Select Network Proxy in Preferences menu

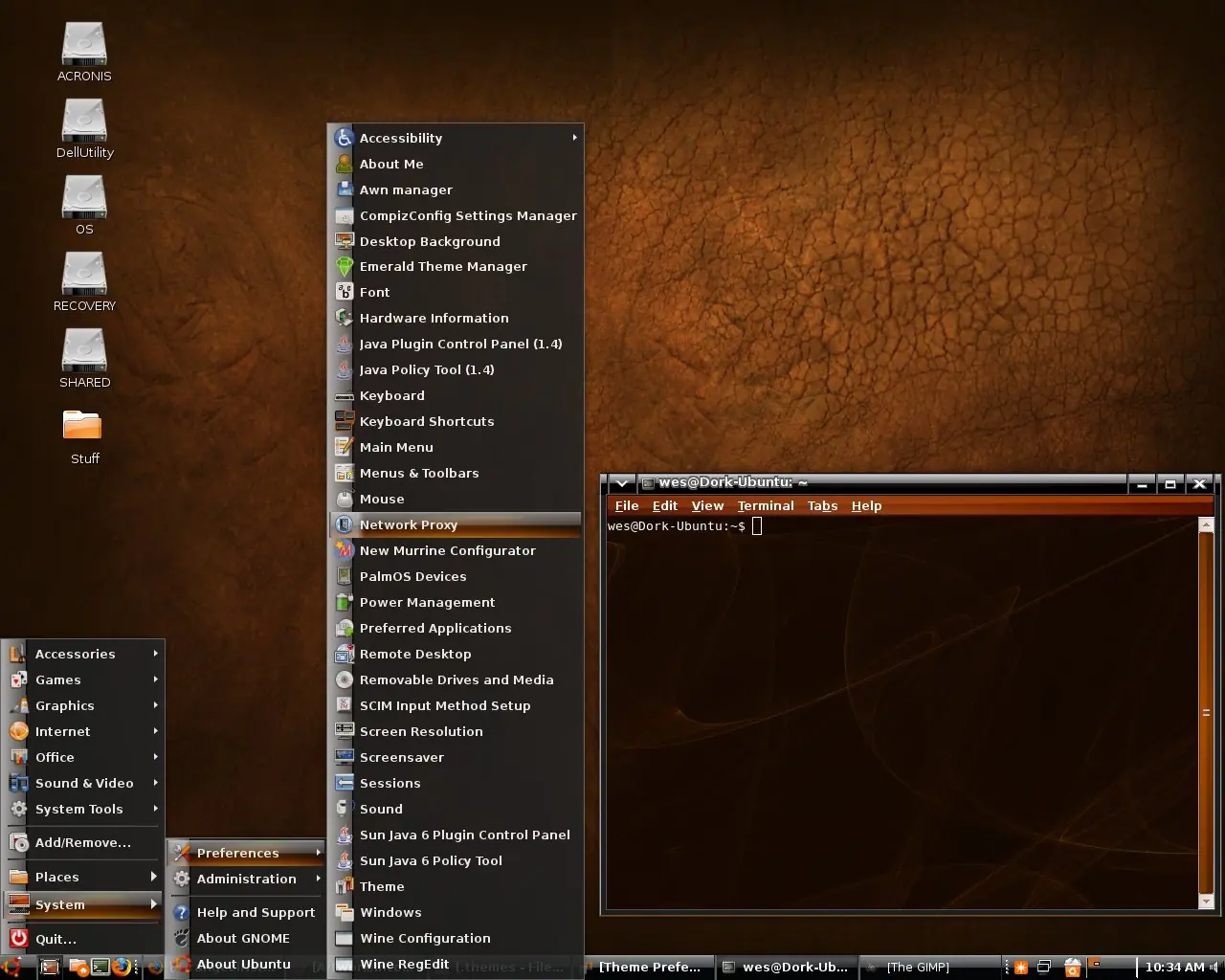(x=456, y=525)
